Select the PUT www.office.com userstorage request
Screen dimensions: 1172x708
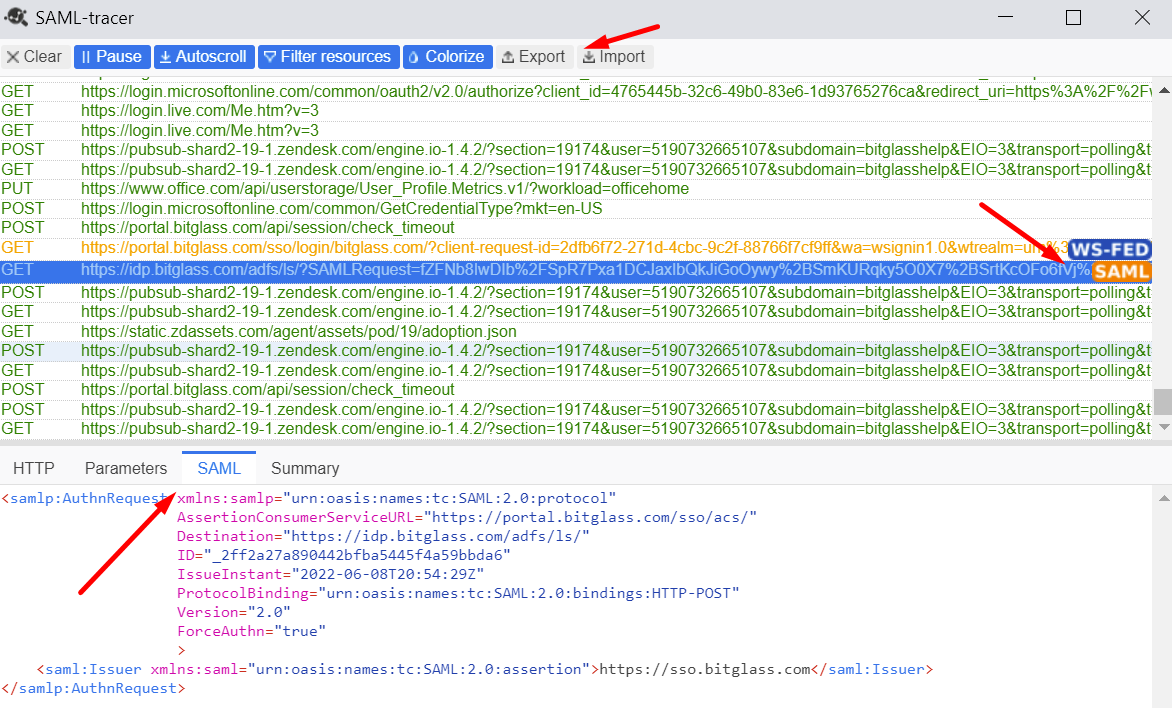576,188
